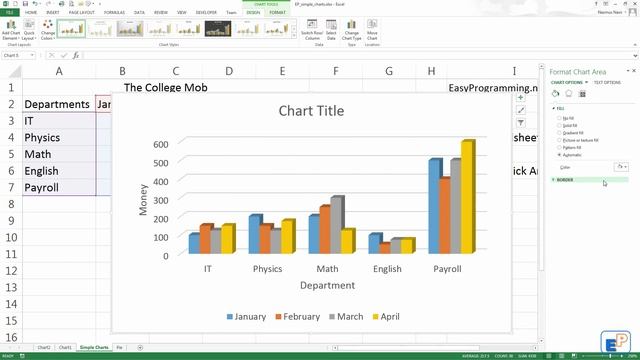The width and height of the screenshot is (640, 360).
Task: Select column header A
Action: coord(59,71)
